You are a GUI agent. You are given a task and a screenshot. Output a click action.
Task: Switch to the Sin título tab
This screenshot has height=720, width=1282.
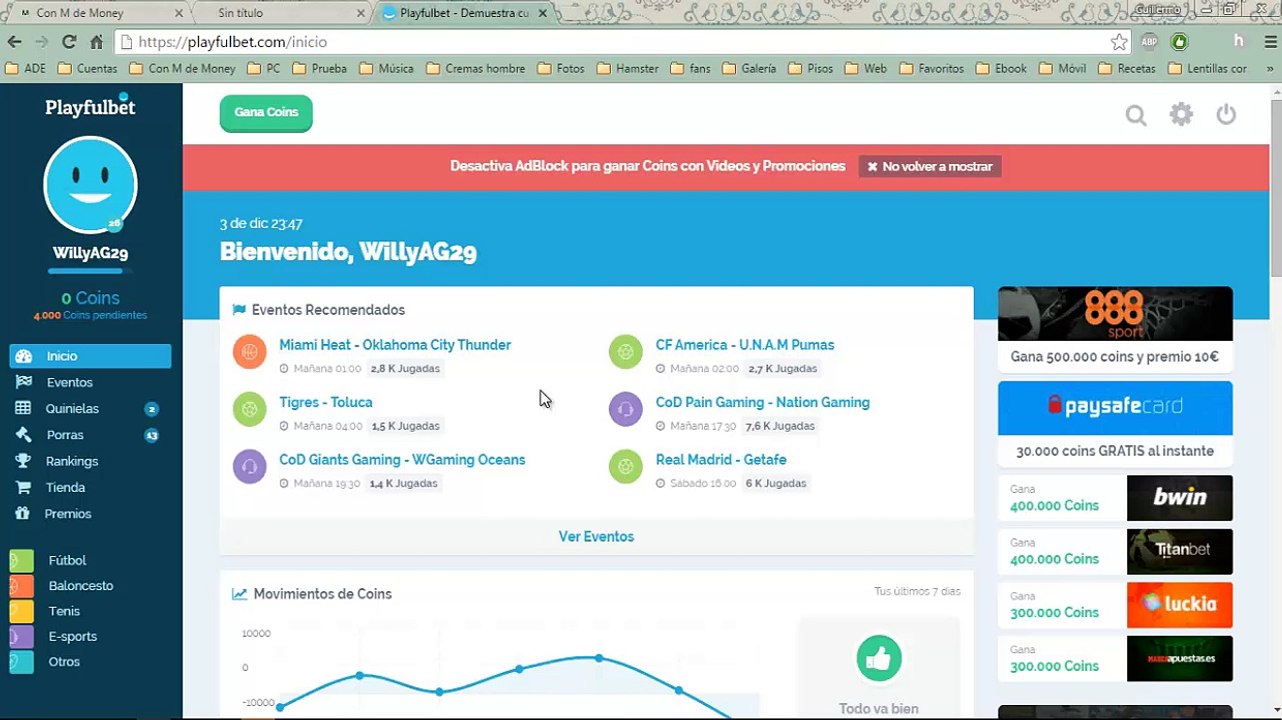285,13
